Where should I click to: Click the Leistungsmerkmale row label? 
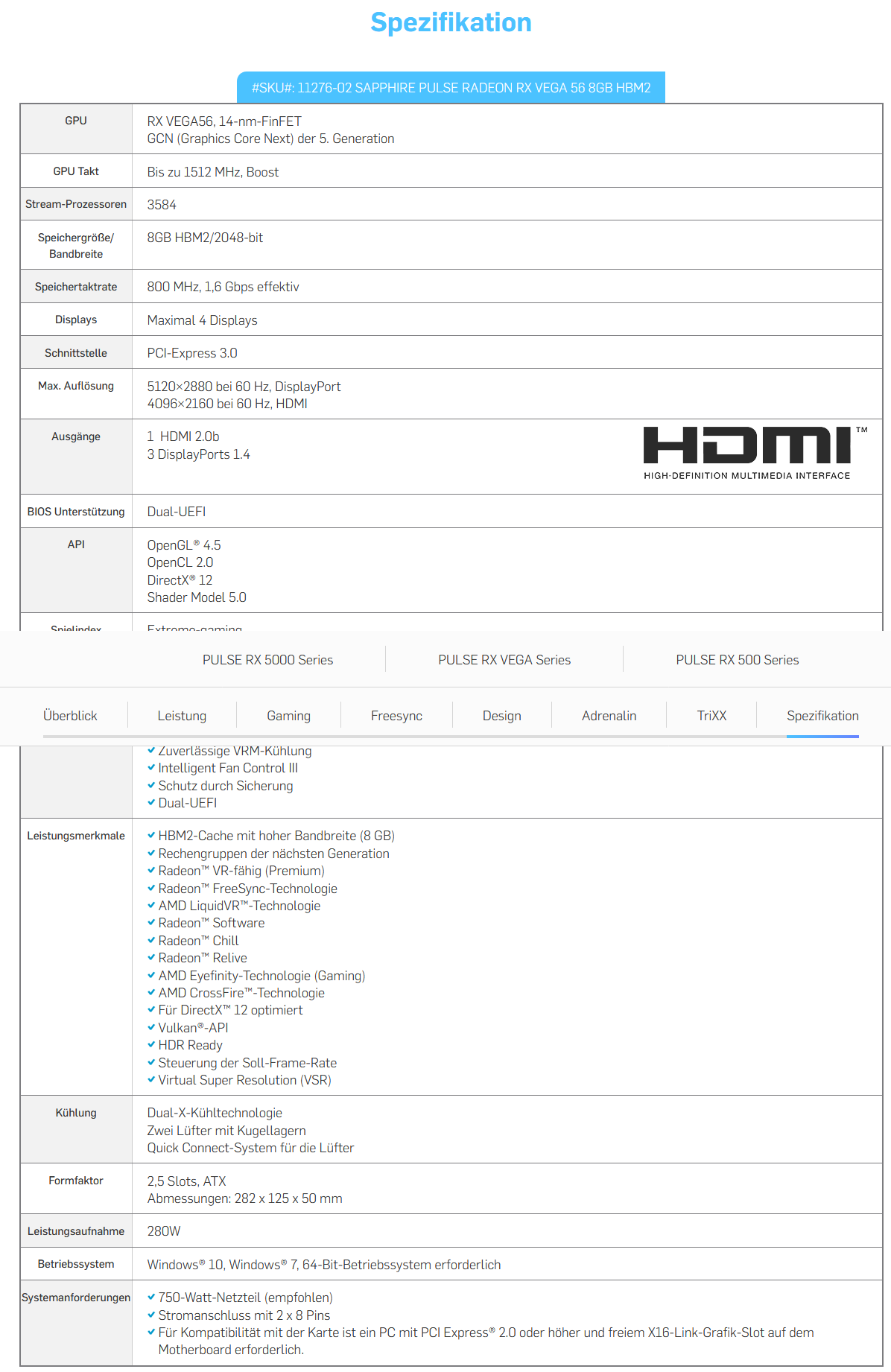[76, 836]
